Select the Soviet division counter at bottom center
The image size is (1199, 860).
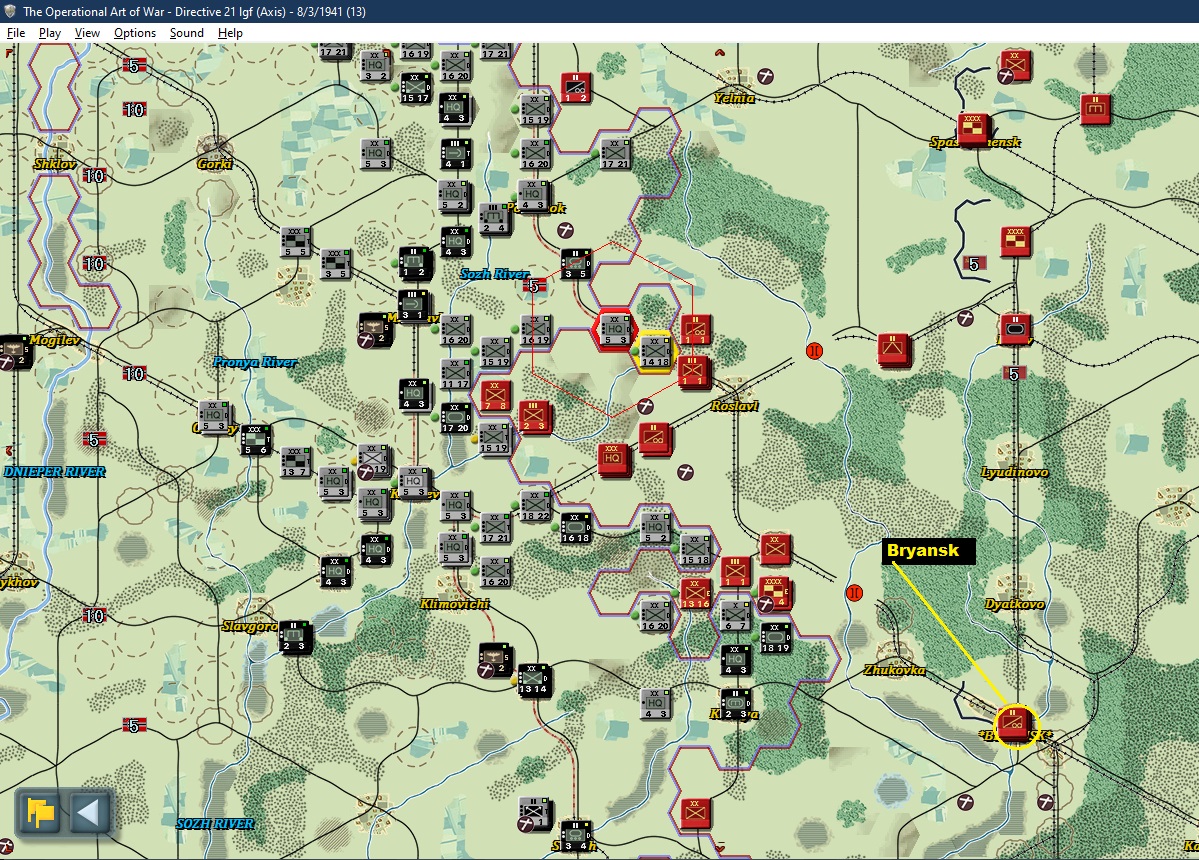(694, 812)
